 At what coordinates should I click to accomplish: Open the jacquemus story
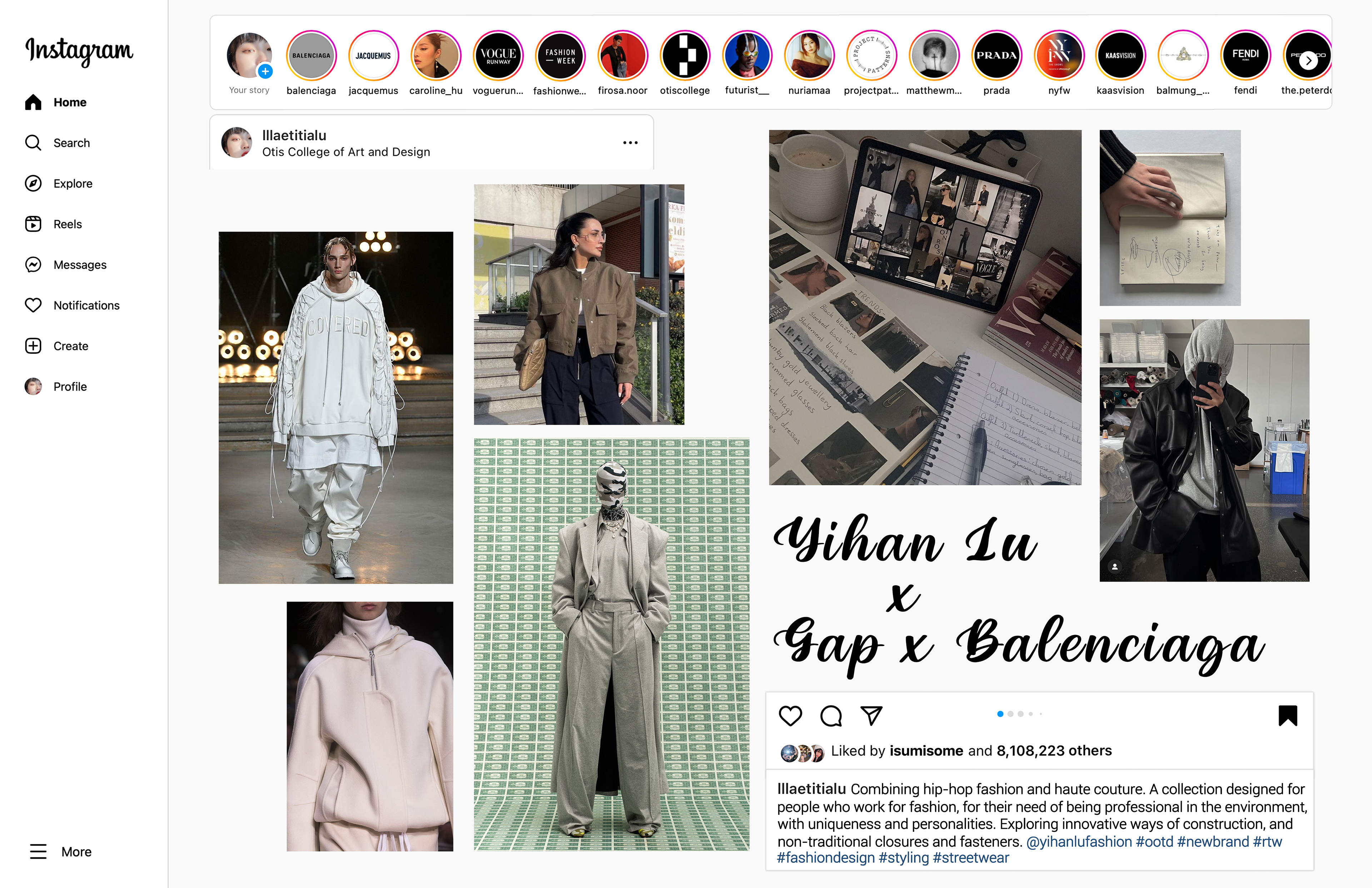[374, 63]
